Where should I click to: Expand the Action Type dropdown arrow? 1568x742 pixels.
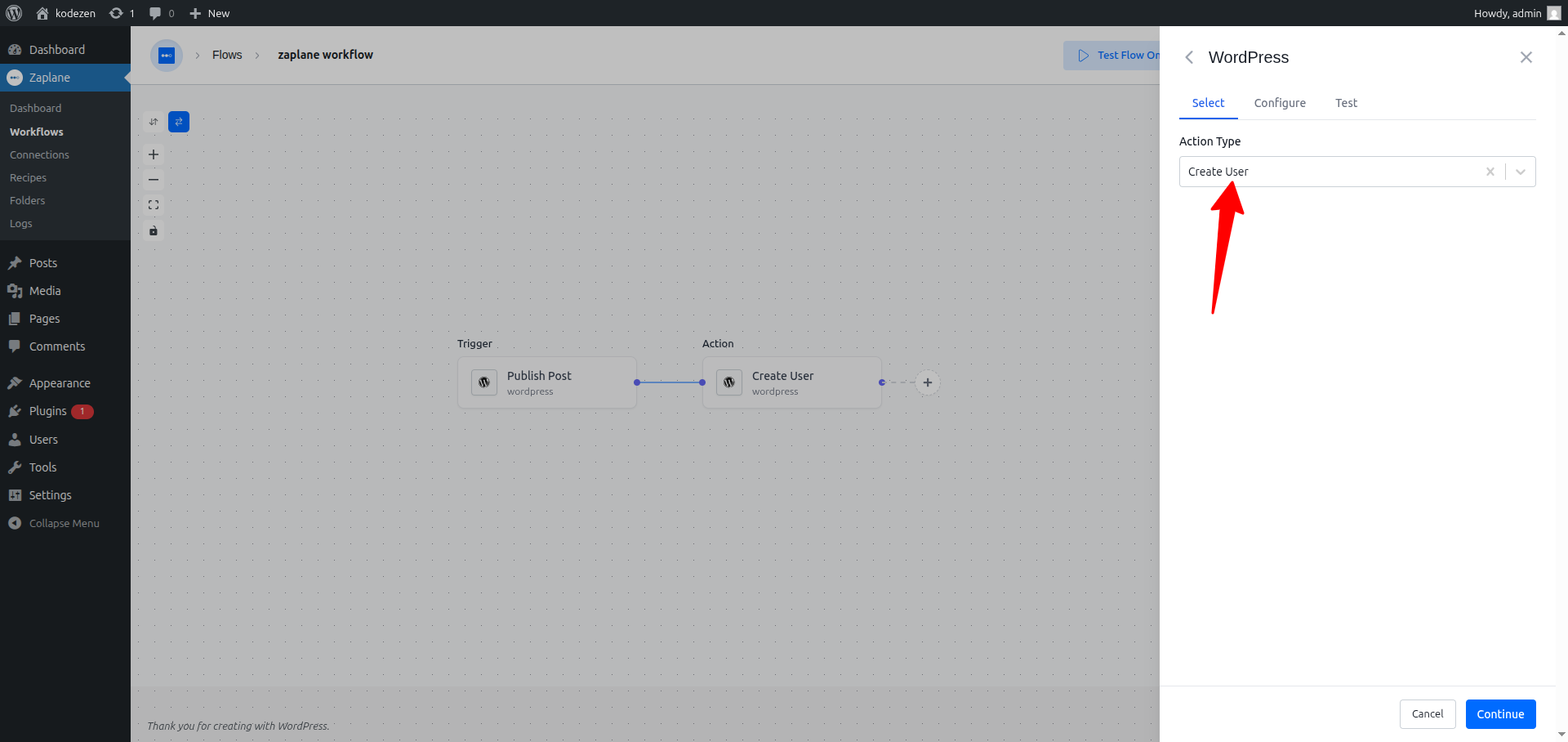point(1521,172)
